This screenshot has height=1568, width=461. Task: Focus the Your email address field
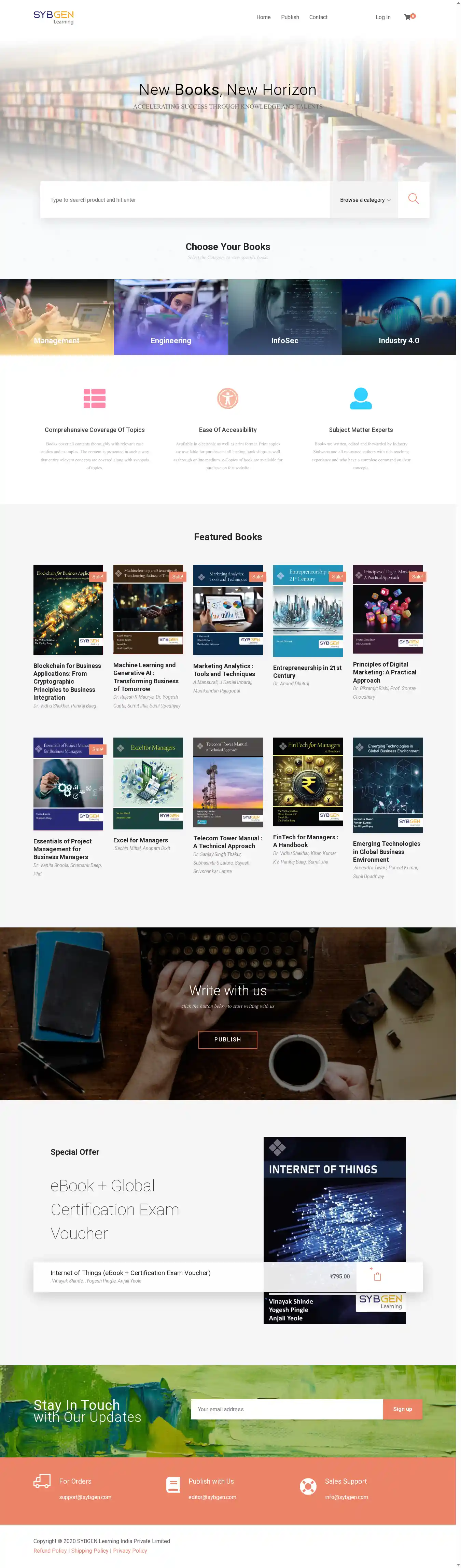(287, 1409)
